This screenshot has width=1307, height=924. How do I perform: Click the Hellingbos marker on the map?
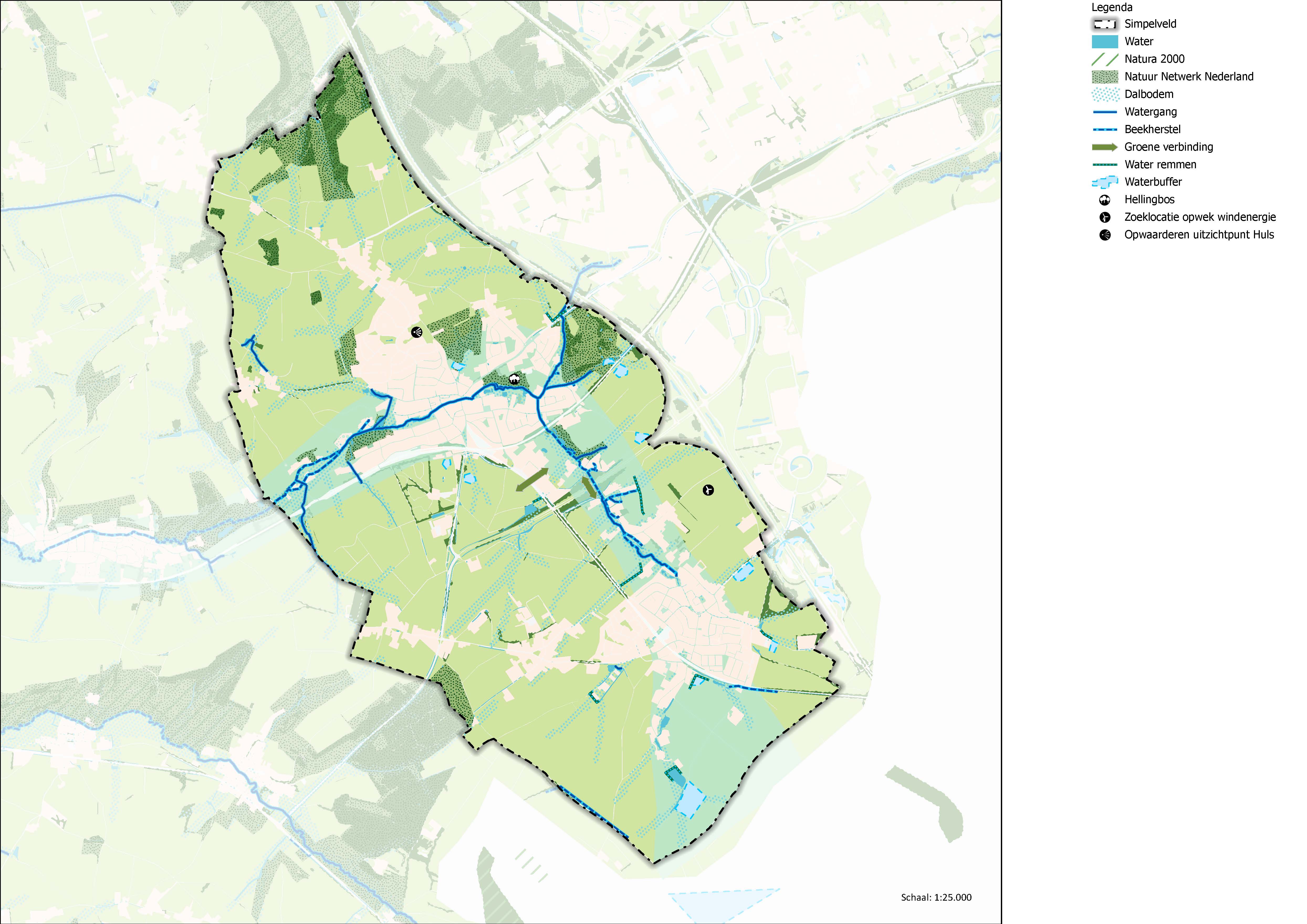point(514,379)
